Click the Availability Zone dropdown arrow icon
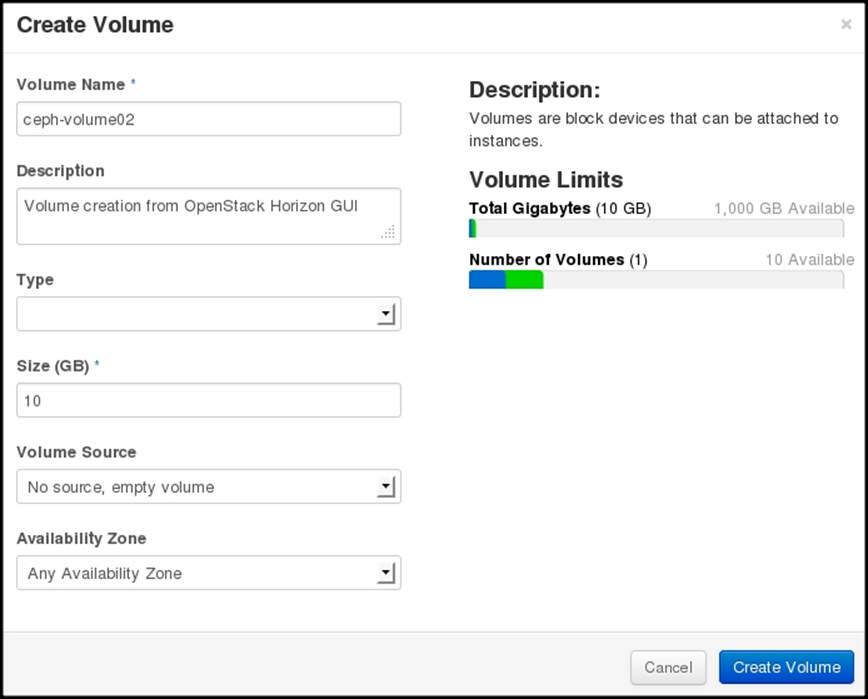This screenshot has height=699, width=868. coord(387,573)
